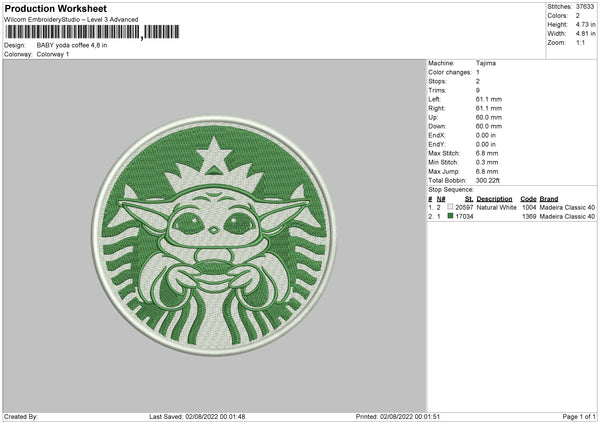Image resolution: width=600 pixels, height=424 pixels.
Task: Click the Width value 4.81 in
Action: click(x=585, y=34)
